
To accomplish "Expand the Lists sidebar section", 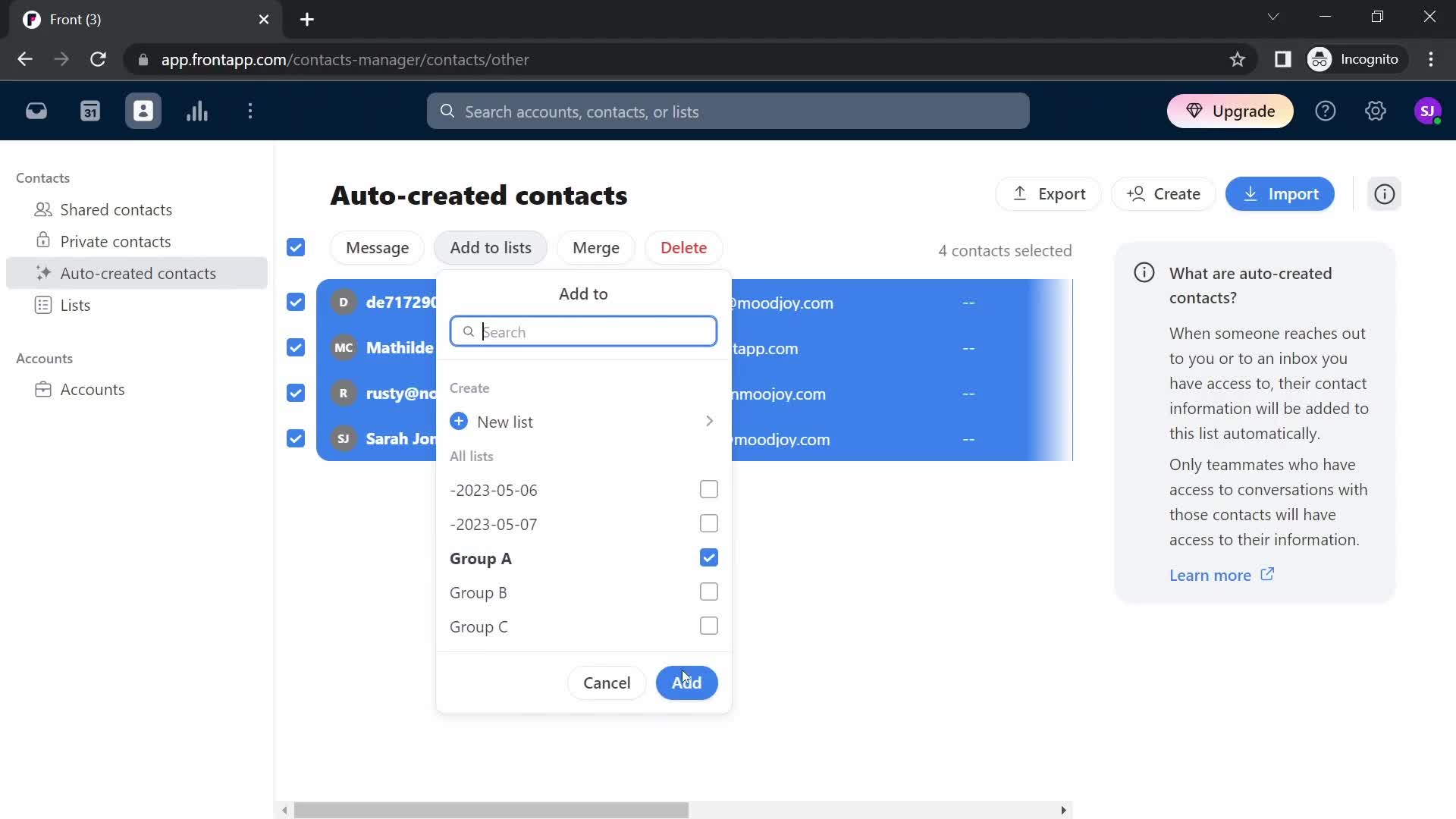I will click(75, 305).
